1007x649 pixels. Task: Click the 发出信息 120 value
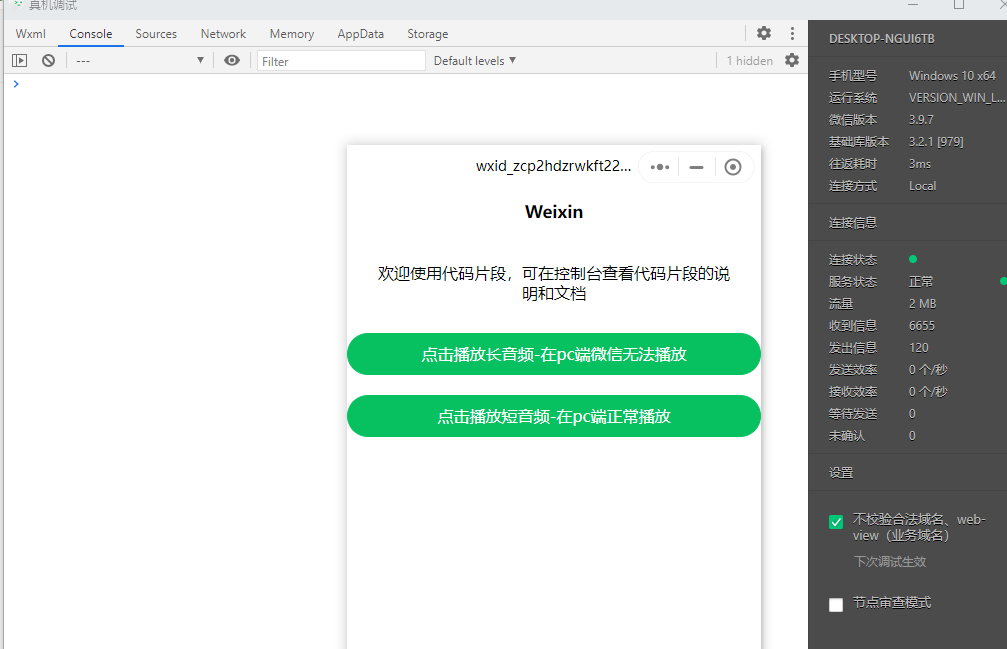point(918,347)
